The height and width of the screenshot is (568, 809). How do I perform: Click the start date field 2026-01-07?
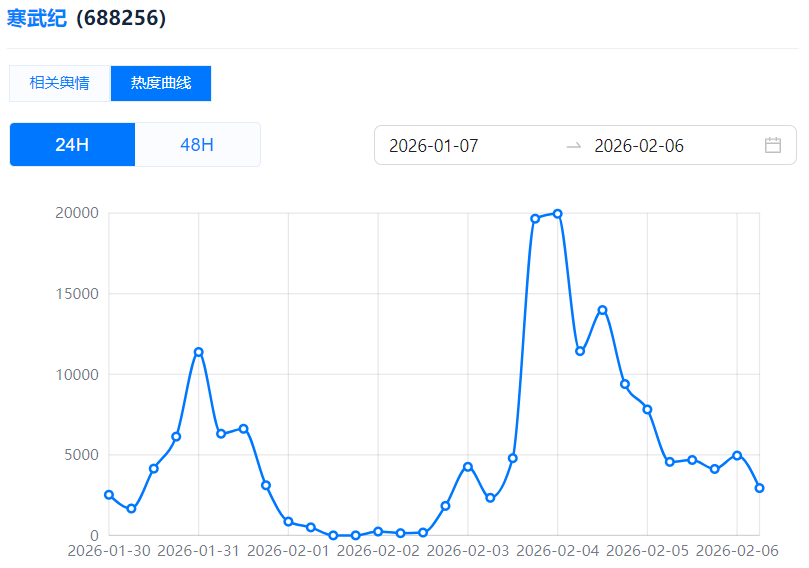tap(434, 146)
